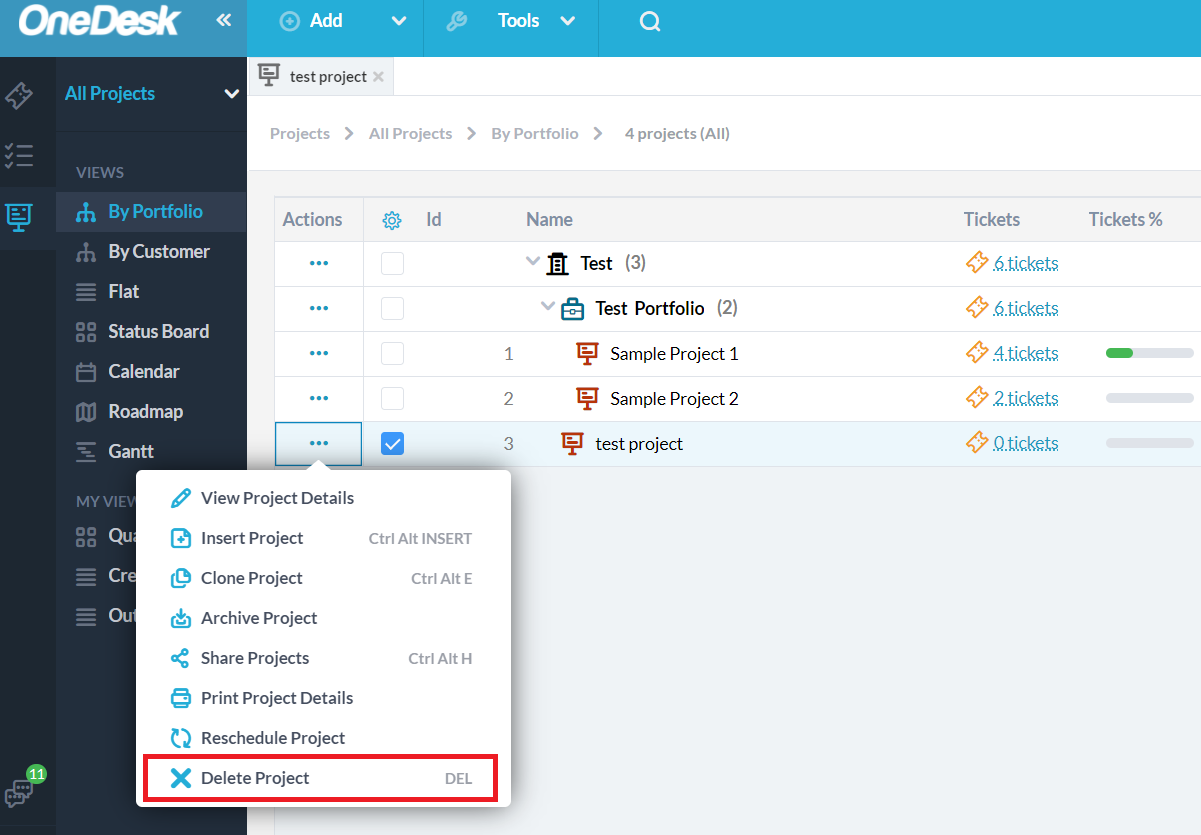Open actions menu for Sample Project 2
The image size is (1201, 835).
coord(319,399)
